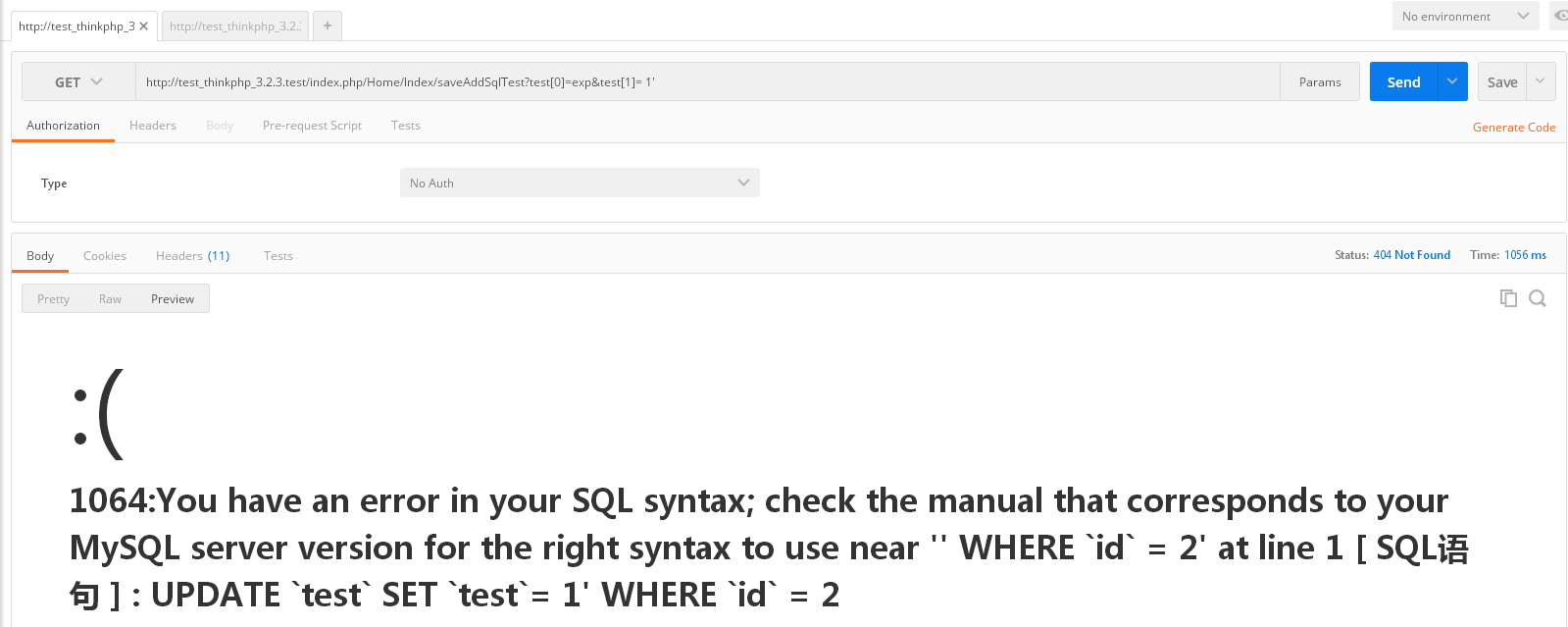The height and width of the screenshot is (627, 1568).
Task: Open the GET method dropdown
Action: 78,81
